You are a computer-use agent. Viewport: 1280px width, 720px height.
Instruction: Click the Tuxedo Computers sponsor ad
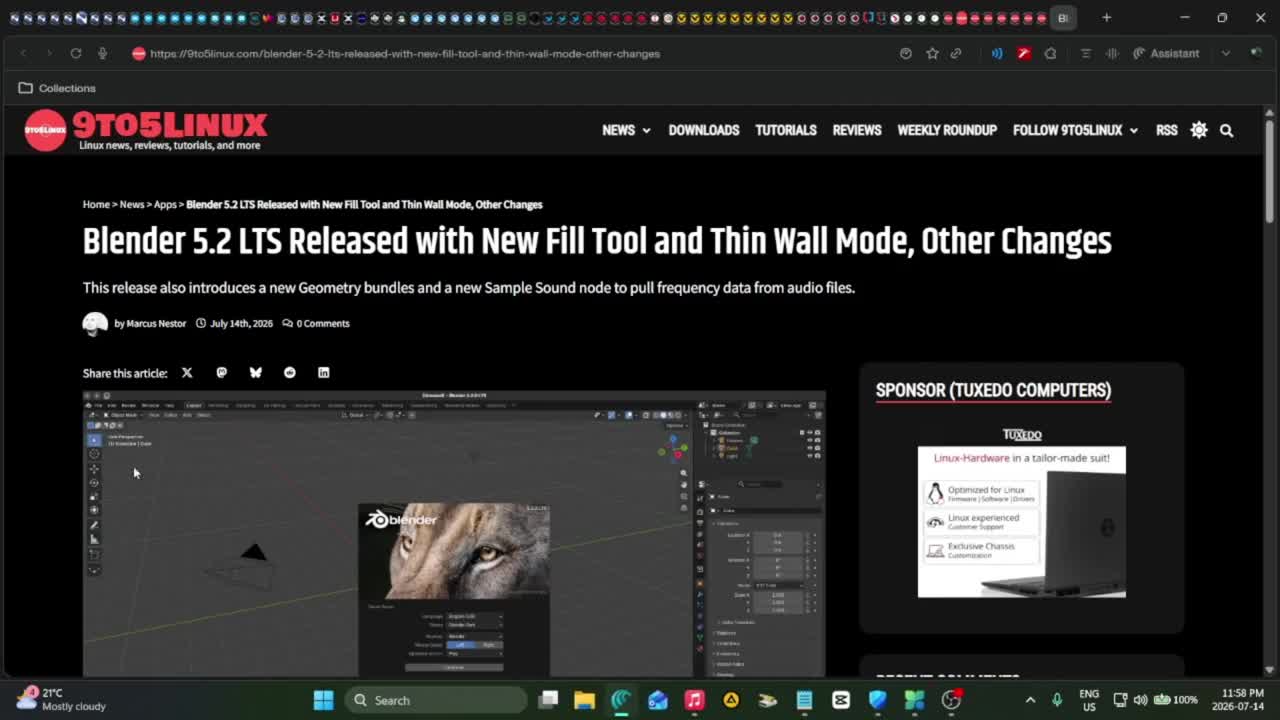click(x=1022, y=513)
